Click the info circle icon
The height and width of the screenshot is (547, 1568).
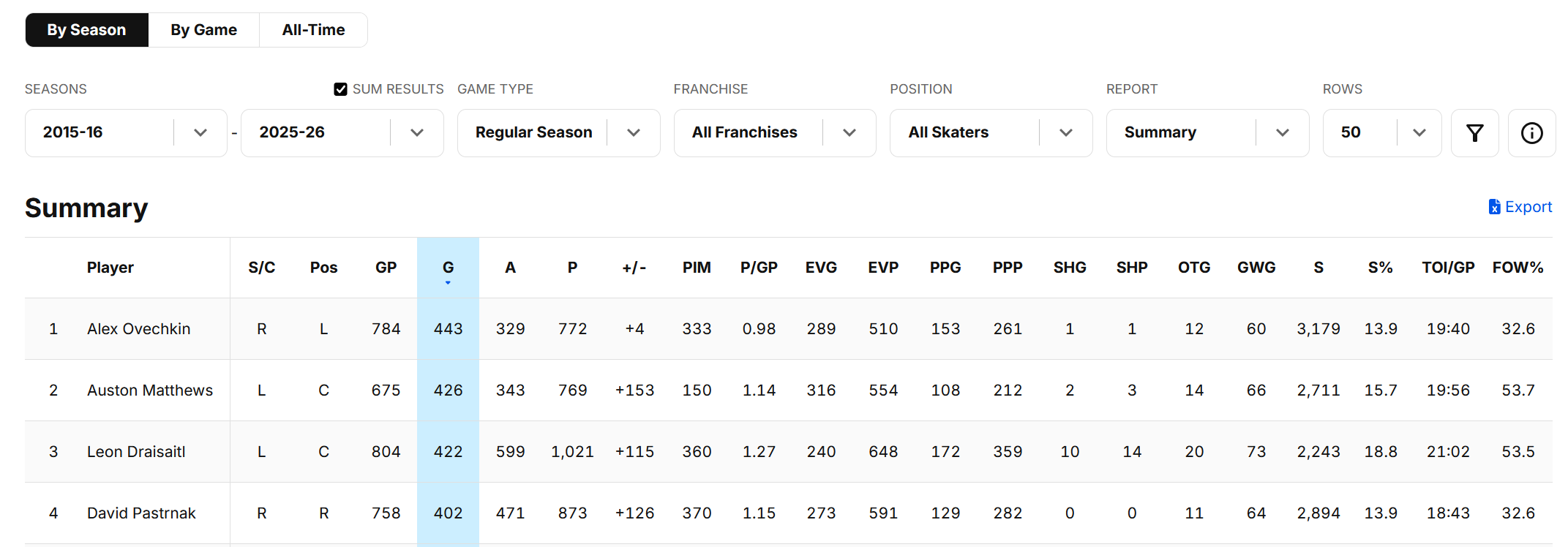tap(1531, 133)
